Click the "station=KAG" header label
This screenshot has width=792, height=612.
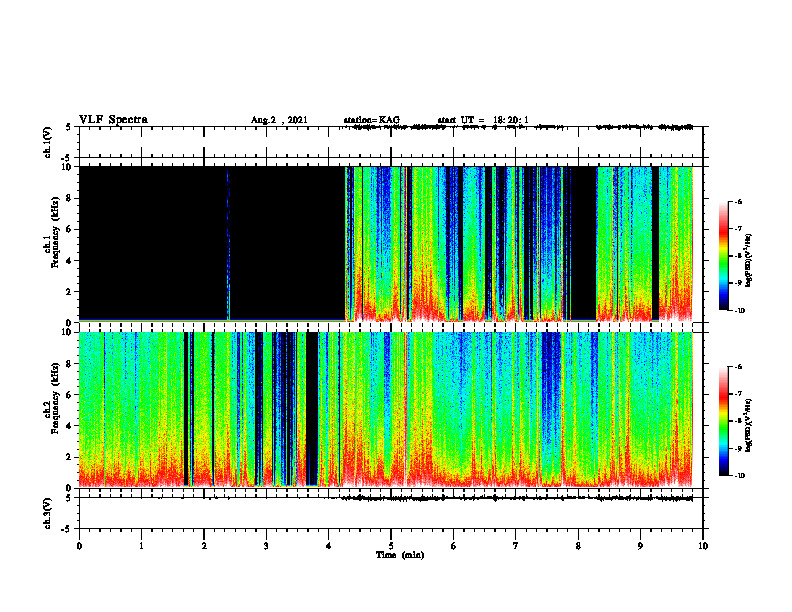(372, 120)
